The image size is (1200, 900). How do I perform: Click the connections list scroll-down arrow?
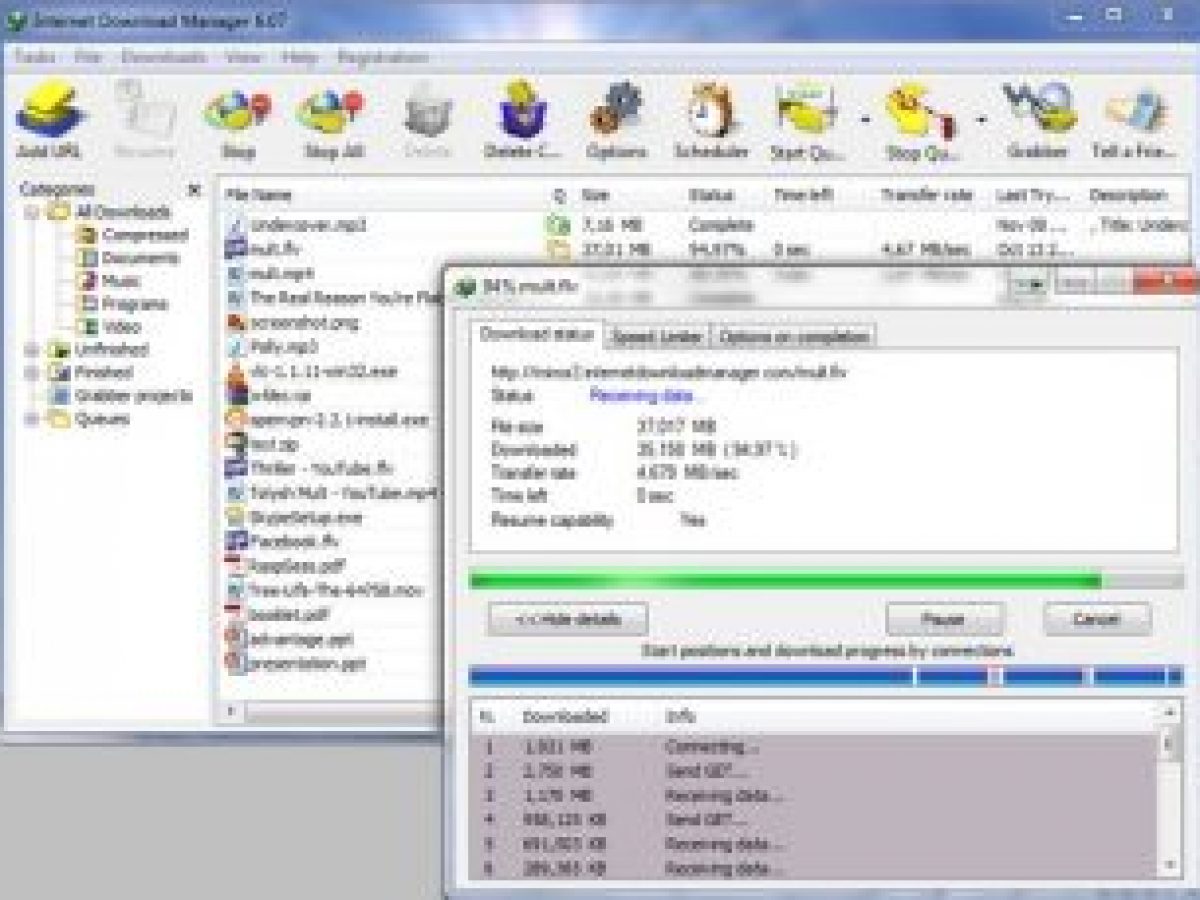[1169, 865]
